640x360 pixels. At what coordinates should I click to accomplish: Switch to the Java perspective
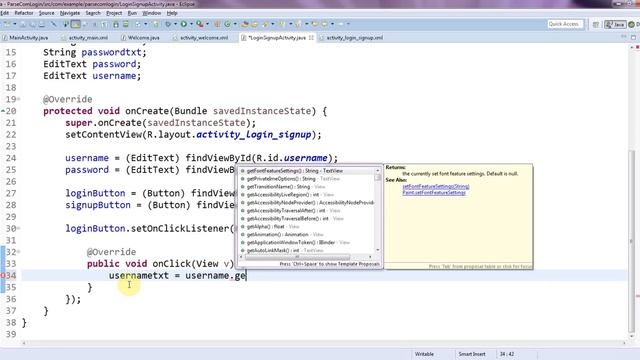coord(615,24)
